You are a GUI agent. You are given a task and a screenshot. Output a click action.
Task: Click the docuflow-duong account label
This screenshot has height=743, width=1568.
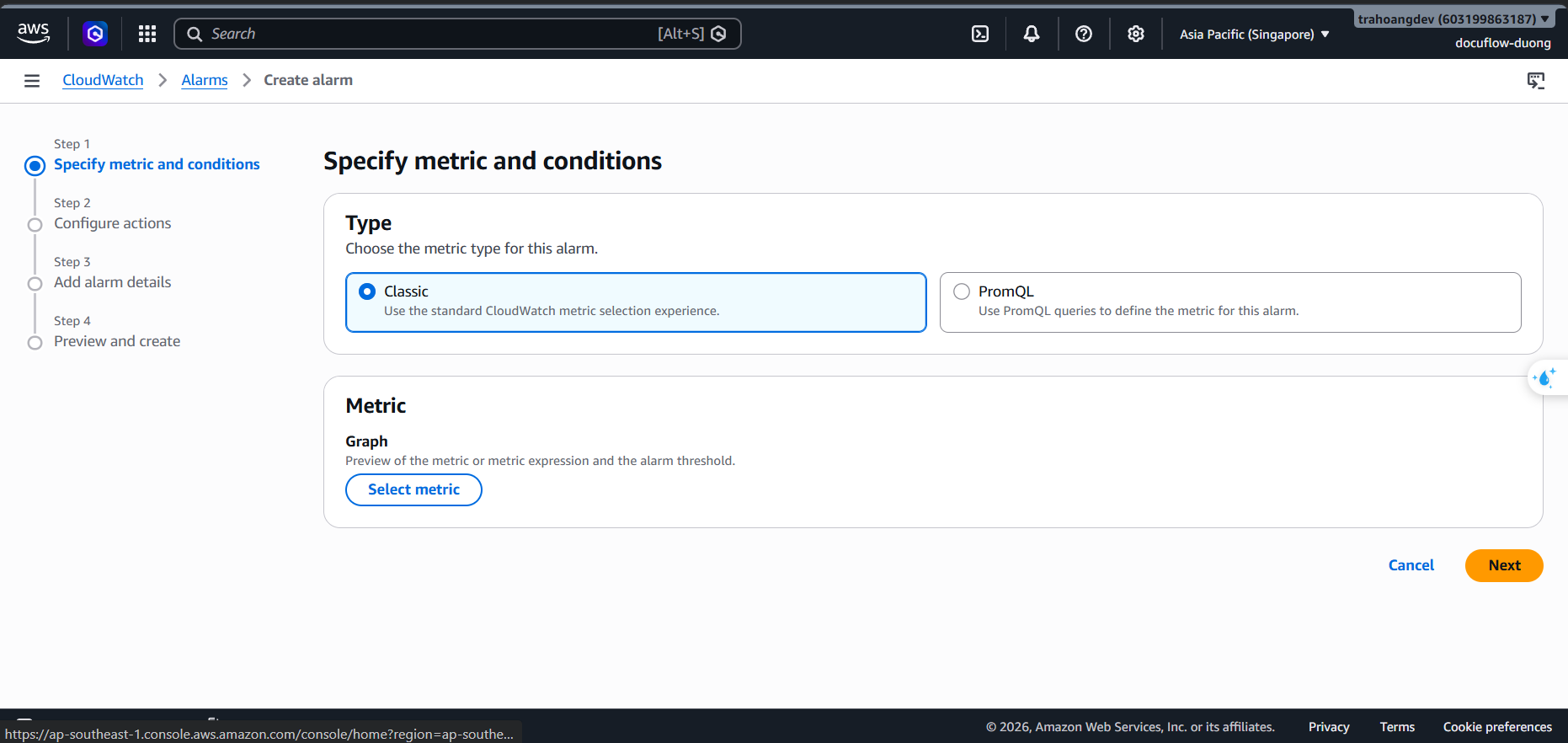click(x=1503, y=43)
